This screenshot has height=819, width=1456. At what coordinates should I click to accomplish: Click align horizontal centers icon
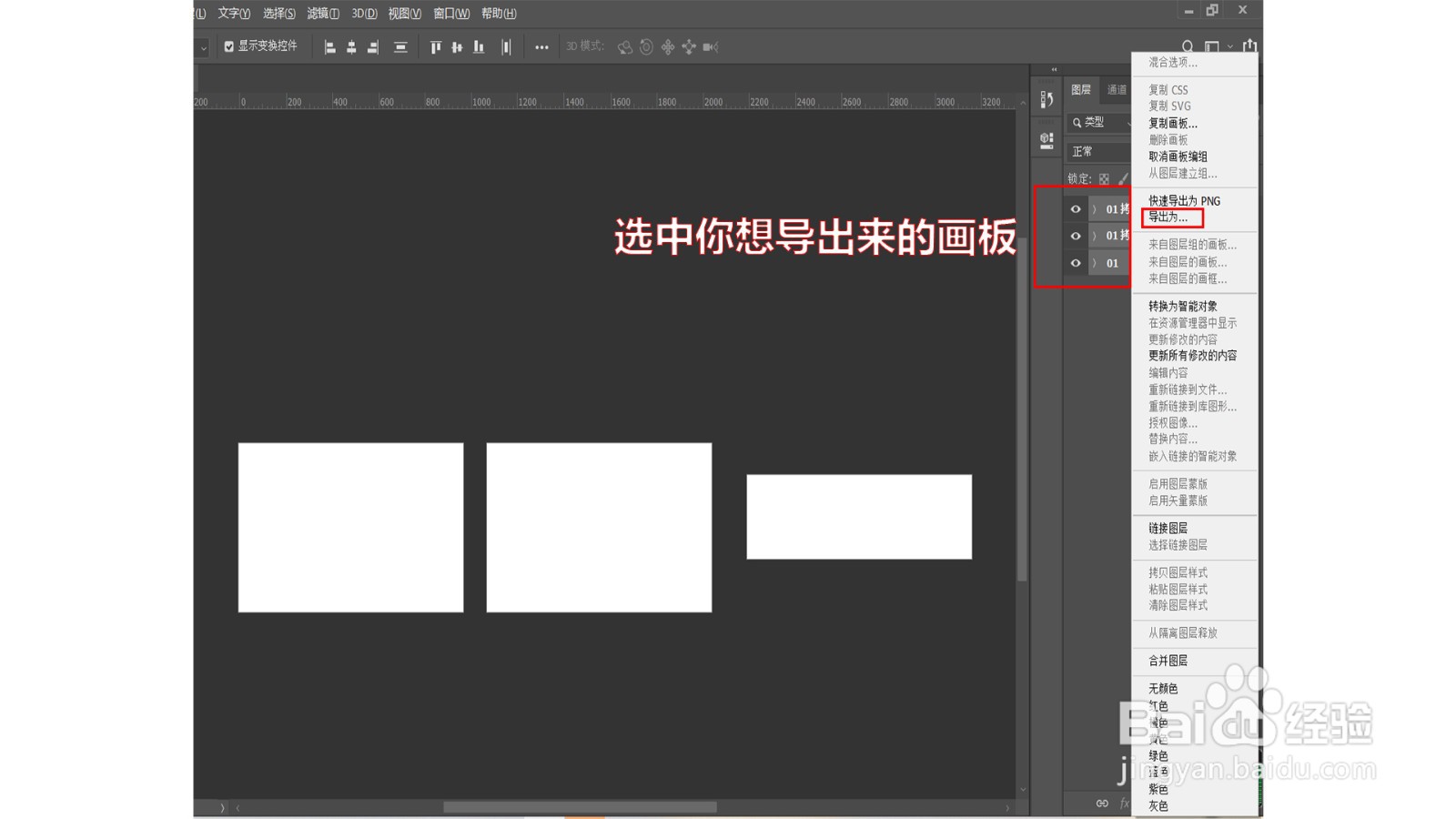[x=351, y=47]
